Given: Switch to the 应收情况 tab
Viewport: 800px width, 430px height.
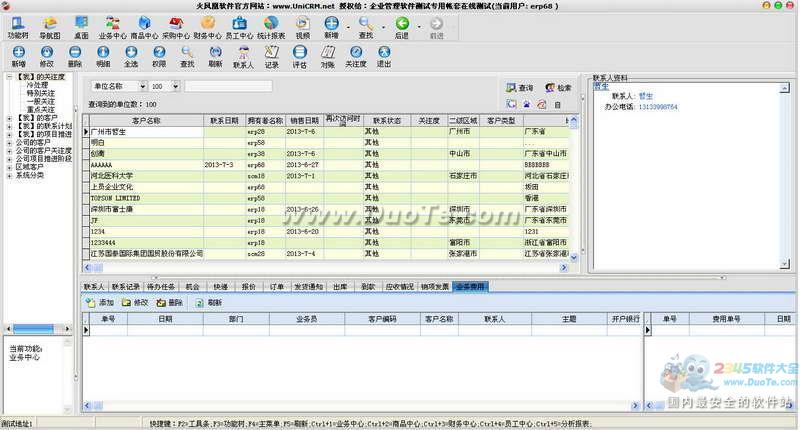Looking at the screenshot, I should pyautogui.click(x=399, y=287).
